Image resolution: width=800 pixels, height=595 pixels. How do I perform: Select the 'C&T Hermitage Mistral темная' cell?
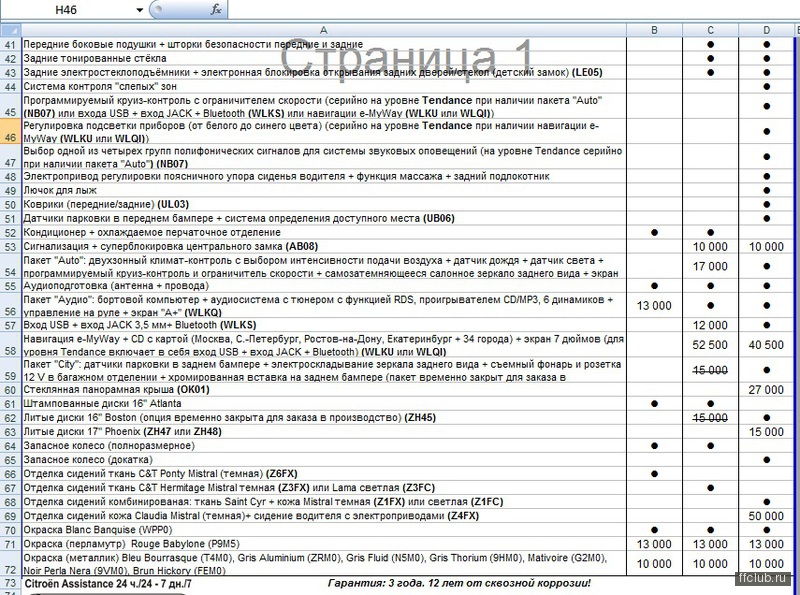pos(324,488)
